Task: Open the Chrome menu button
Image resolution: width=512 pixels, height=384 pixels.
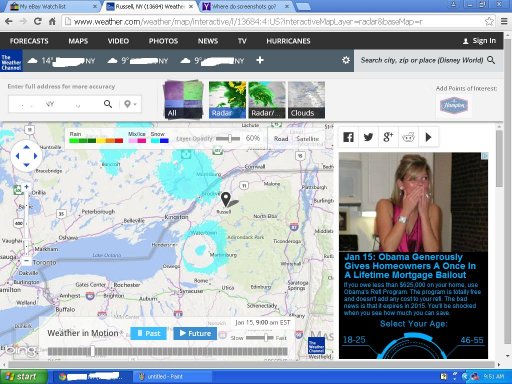Action: click(x=504, y=22)
